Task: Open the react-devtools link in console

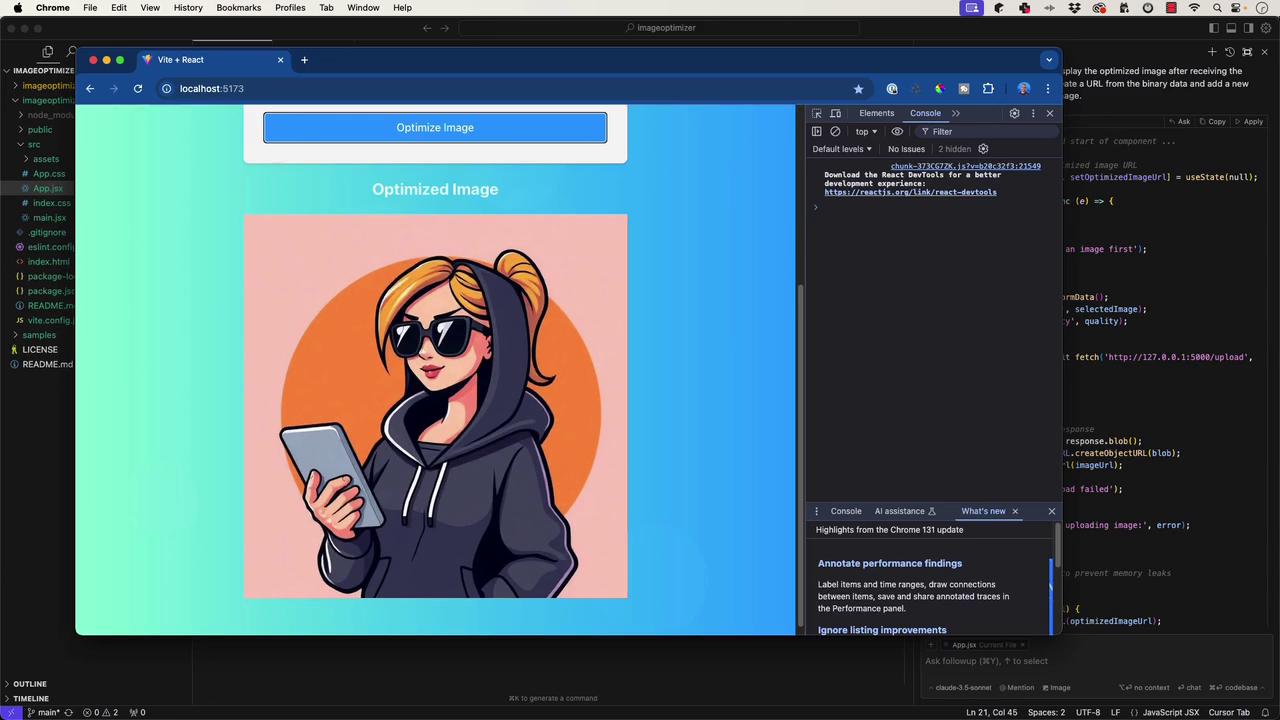Action: [x=910, y=192]
